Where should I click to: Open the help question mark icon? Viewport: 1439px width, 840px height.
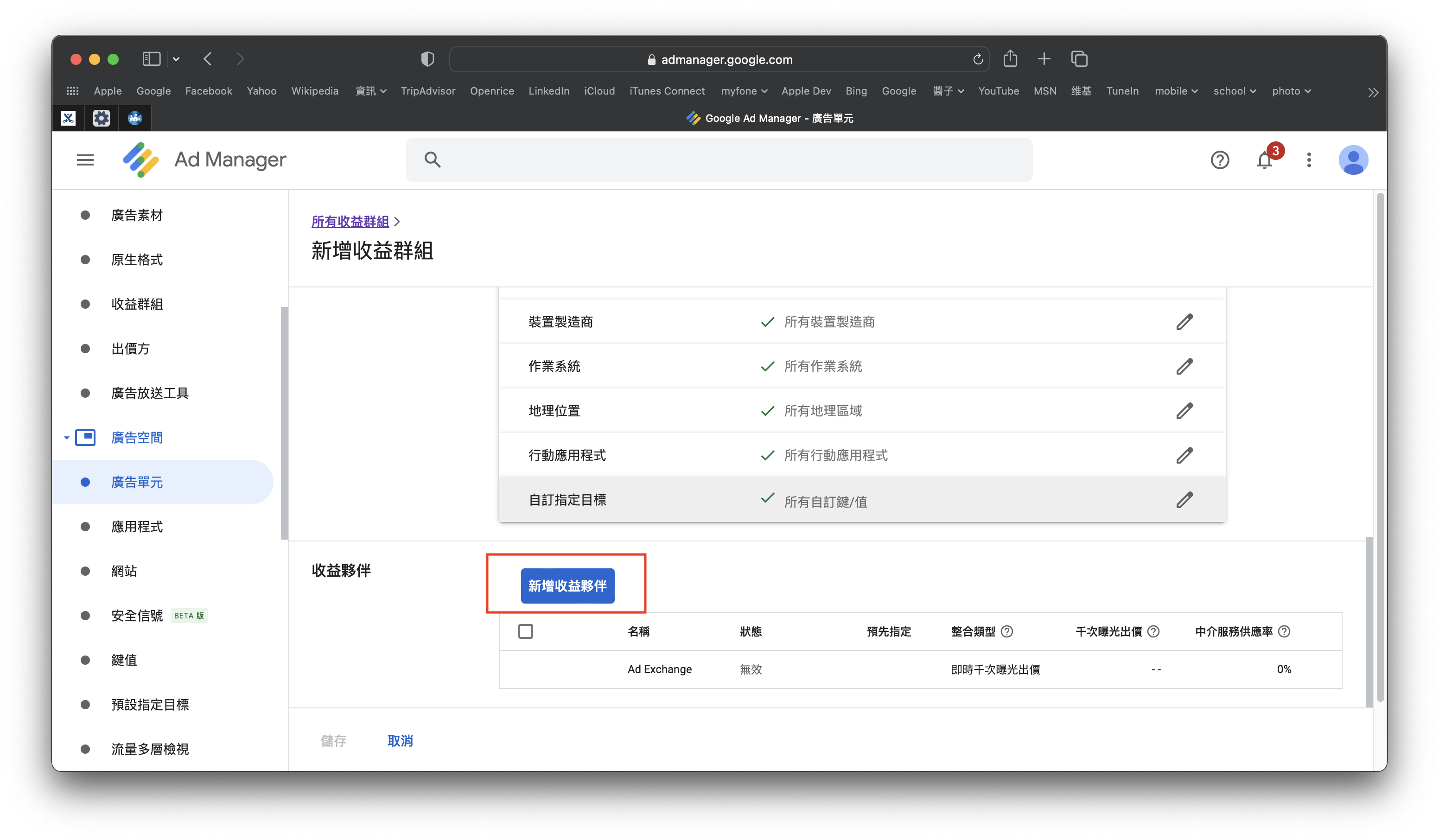1220,160
